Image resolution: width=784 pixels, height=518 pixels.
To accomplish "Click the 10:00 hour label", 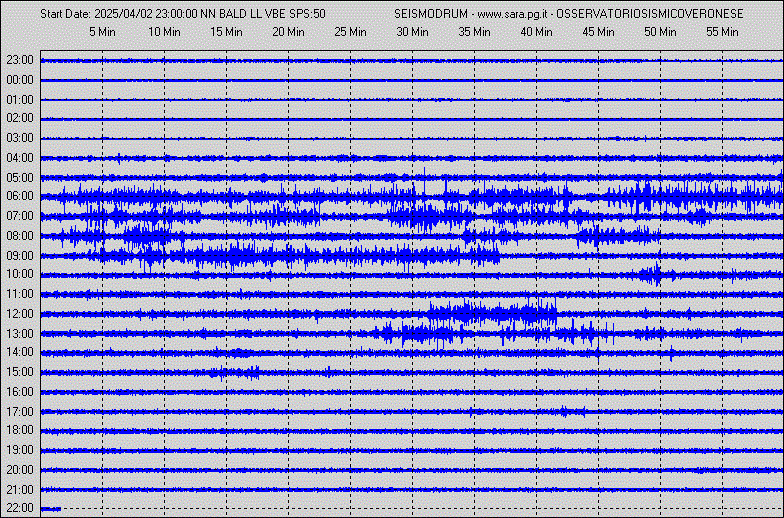I will [x=20, y=274].
